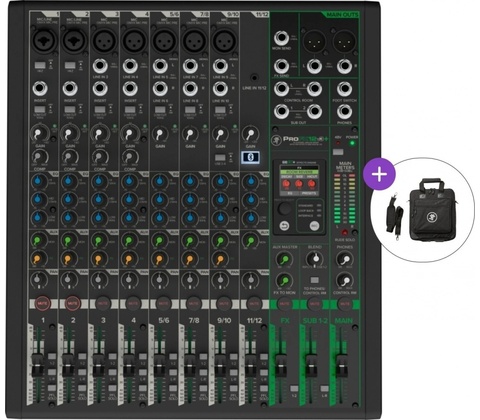480x420 pixels.
Task: Click channel 1 INSERT jack
Action: 40,89
